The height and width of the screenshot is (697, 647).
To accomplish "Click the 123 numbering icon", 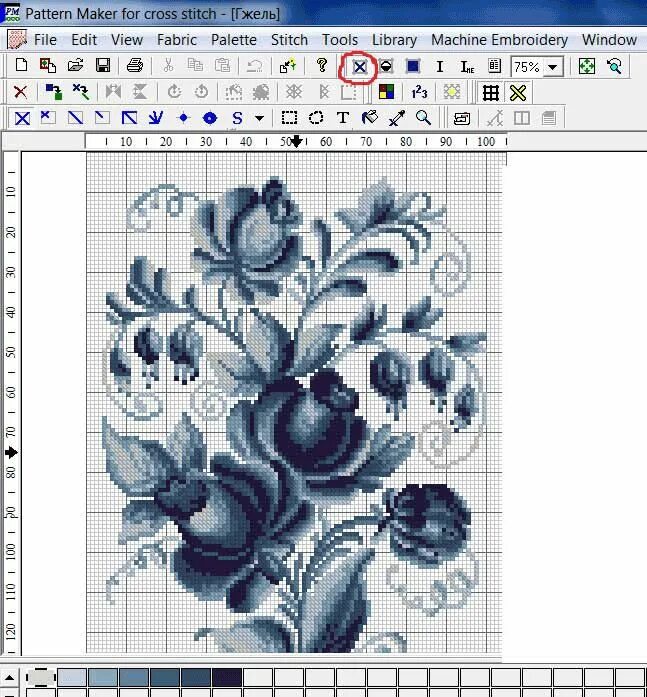I will pyautogui.click(x=419, y=92).
